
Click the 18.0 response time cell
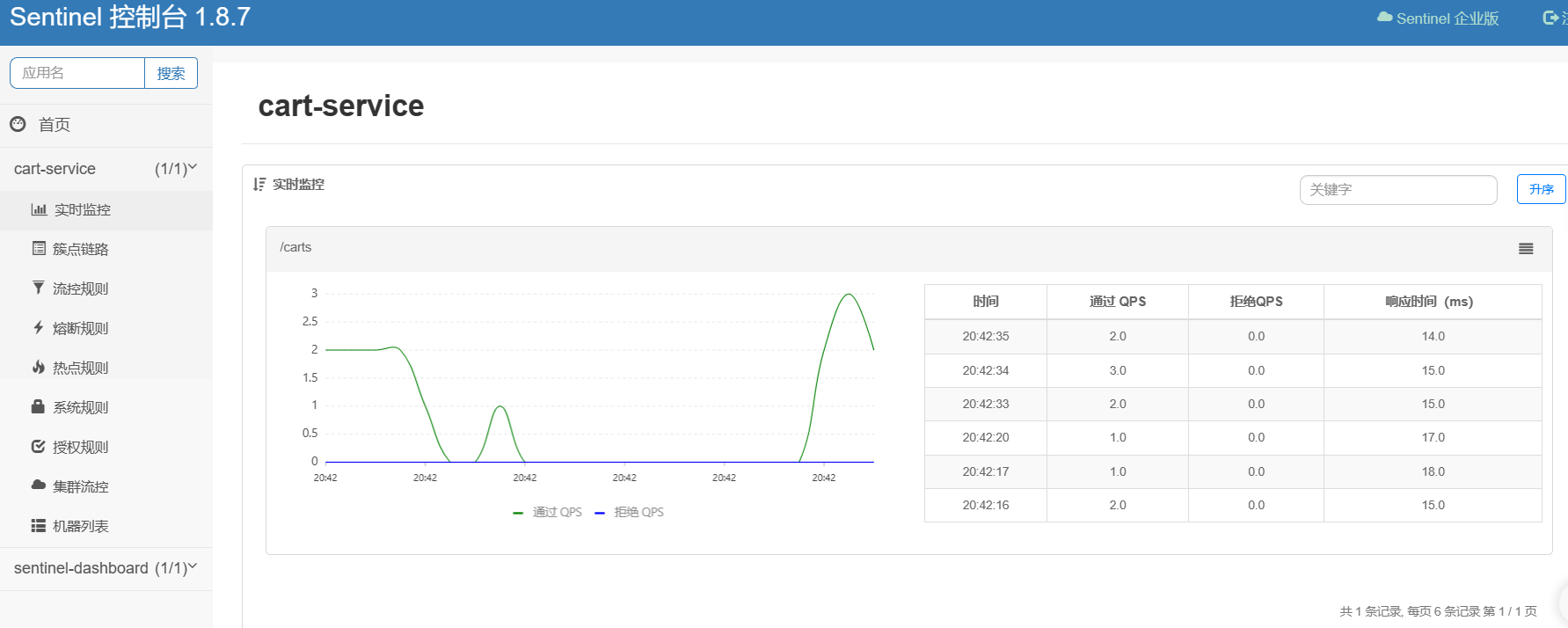click(x=1433, y=471)
